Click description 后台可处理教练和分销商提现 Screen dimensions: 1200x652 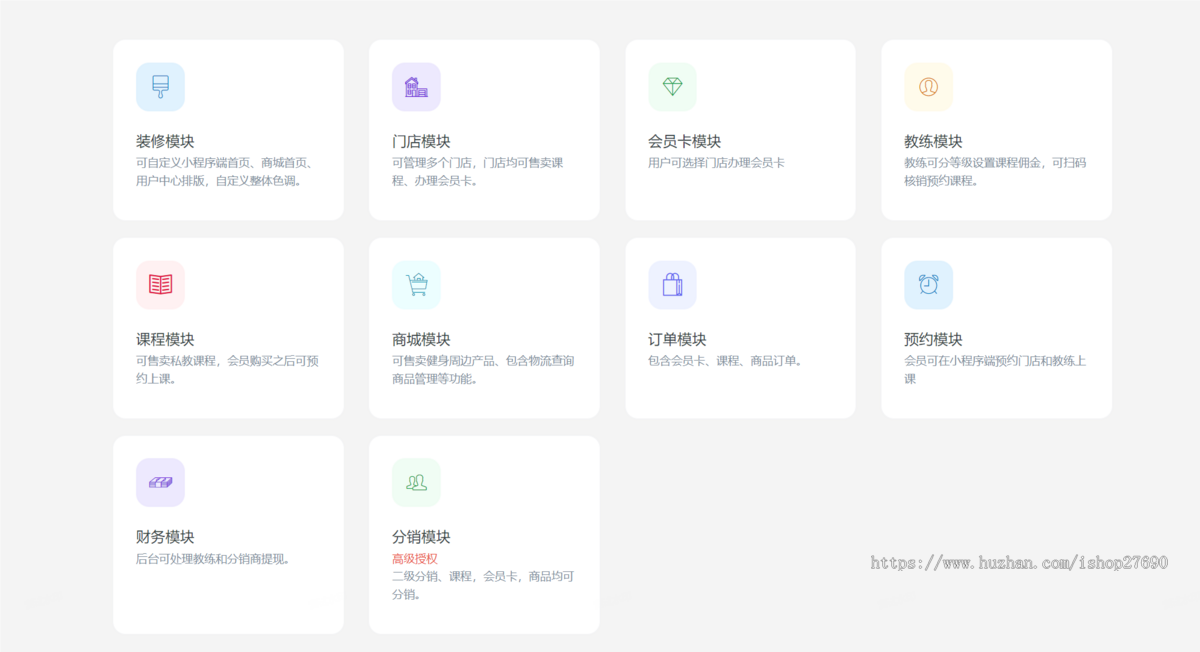click(214, 559)
